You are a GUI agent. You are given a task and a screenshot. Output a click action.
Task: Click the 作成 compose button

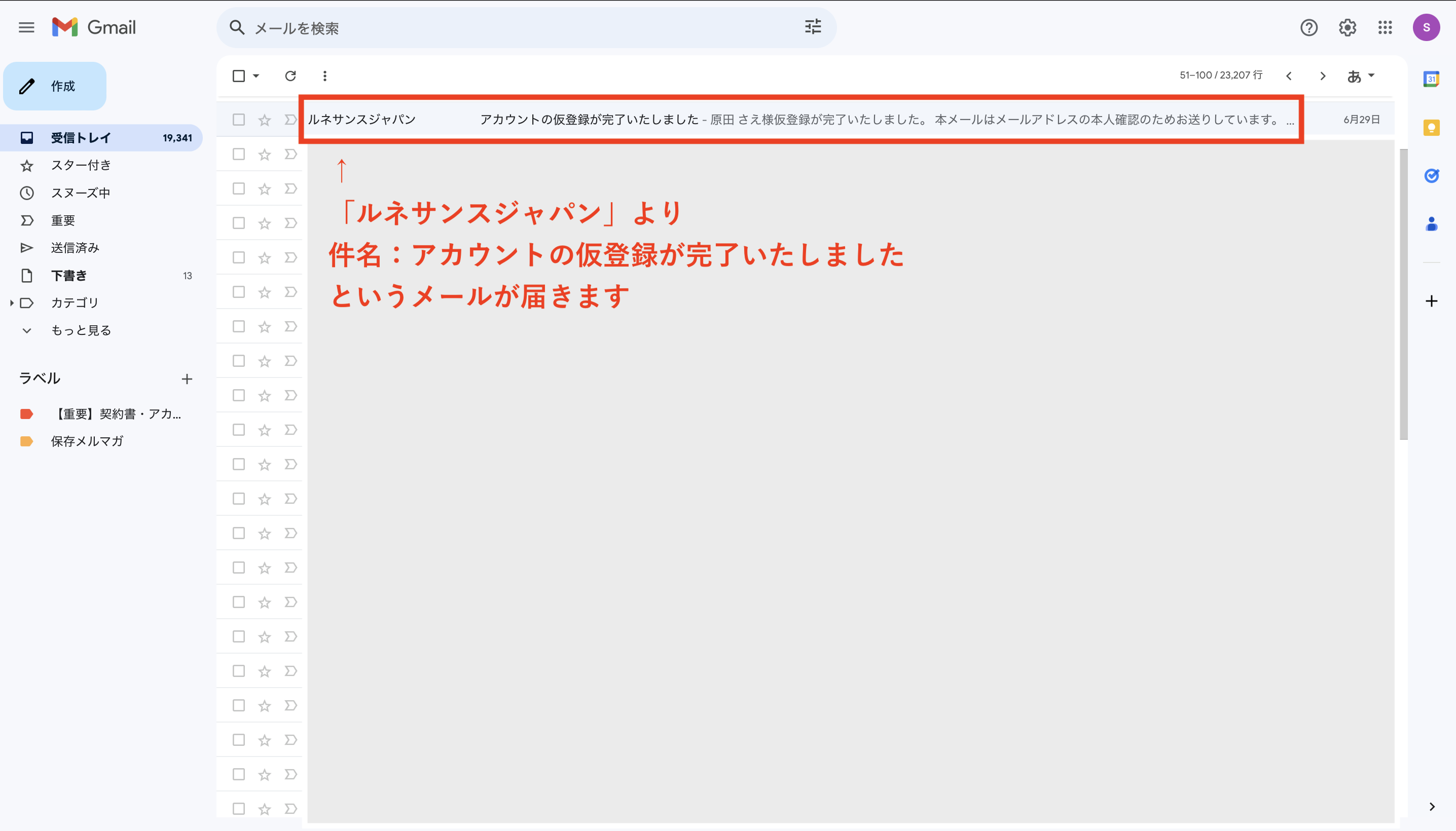pyautogui.click(x=55, y=86)
